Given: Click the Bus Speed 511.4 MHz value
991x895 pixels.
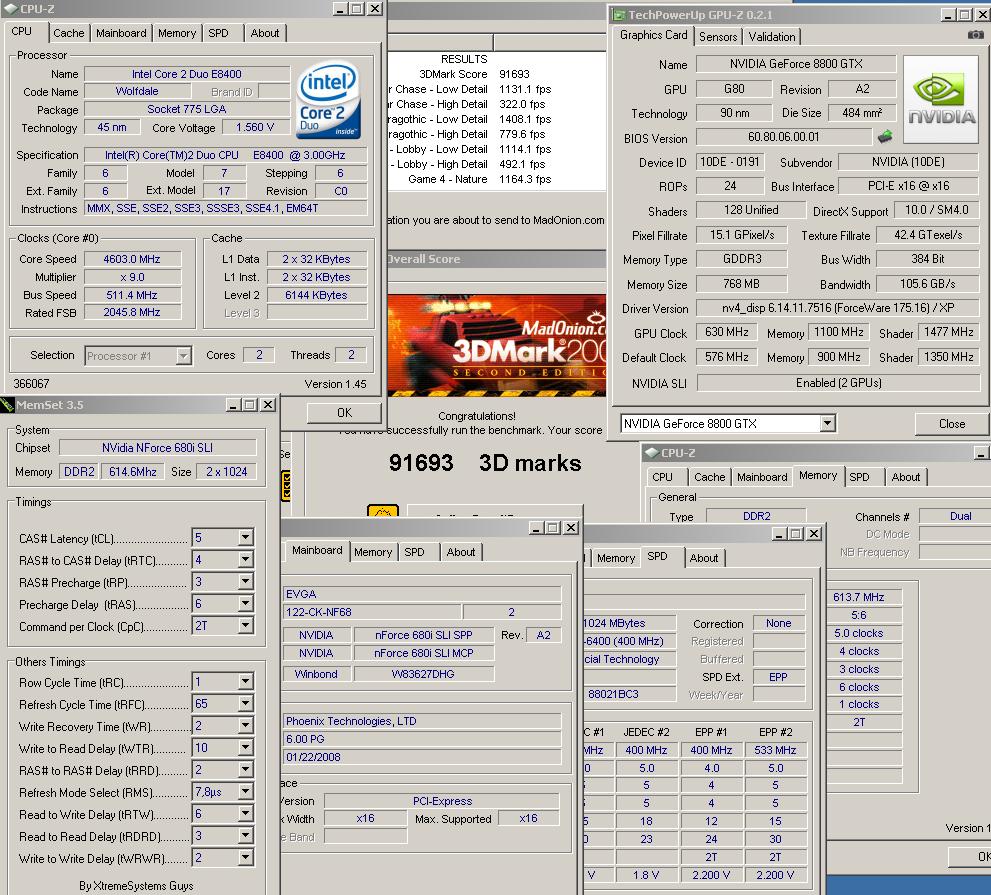Looking at the screenshot, I should [132, 295].
